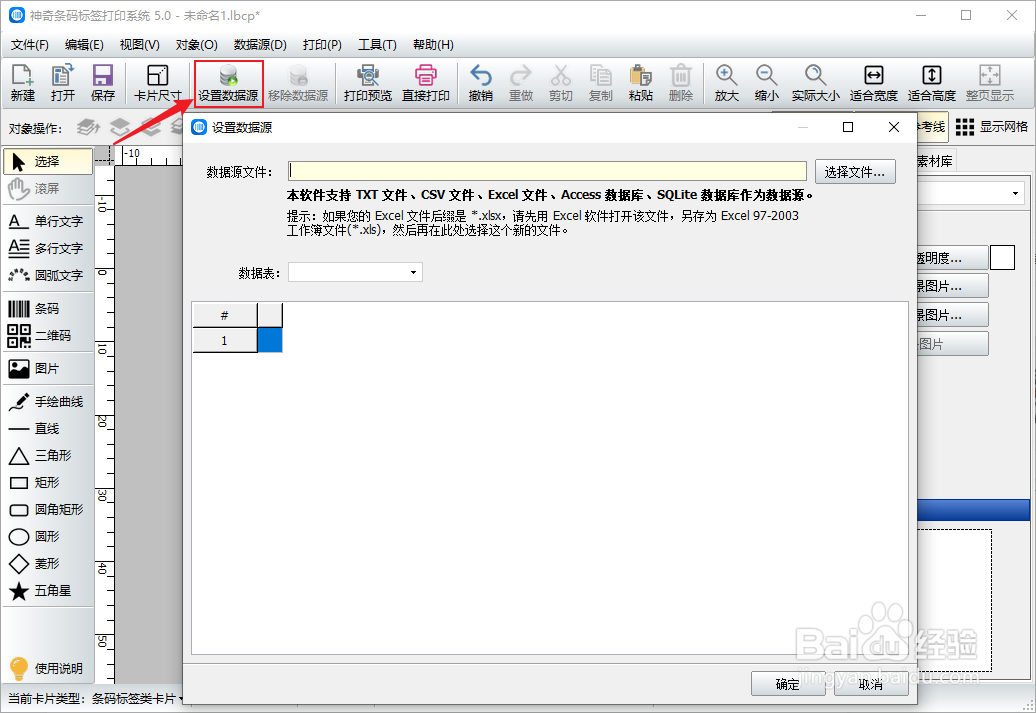
Task: Select the 直线 line tool
Action: tap(48, 429)
